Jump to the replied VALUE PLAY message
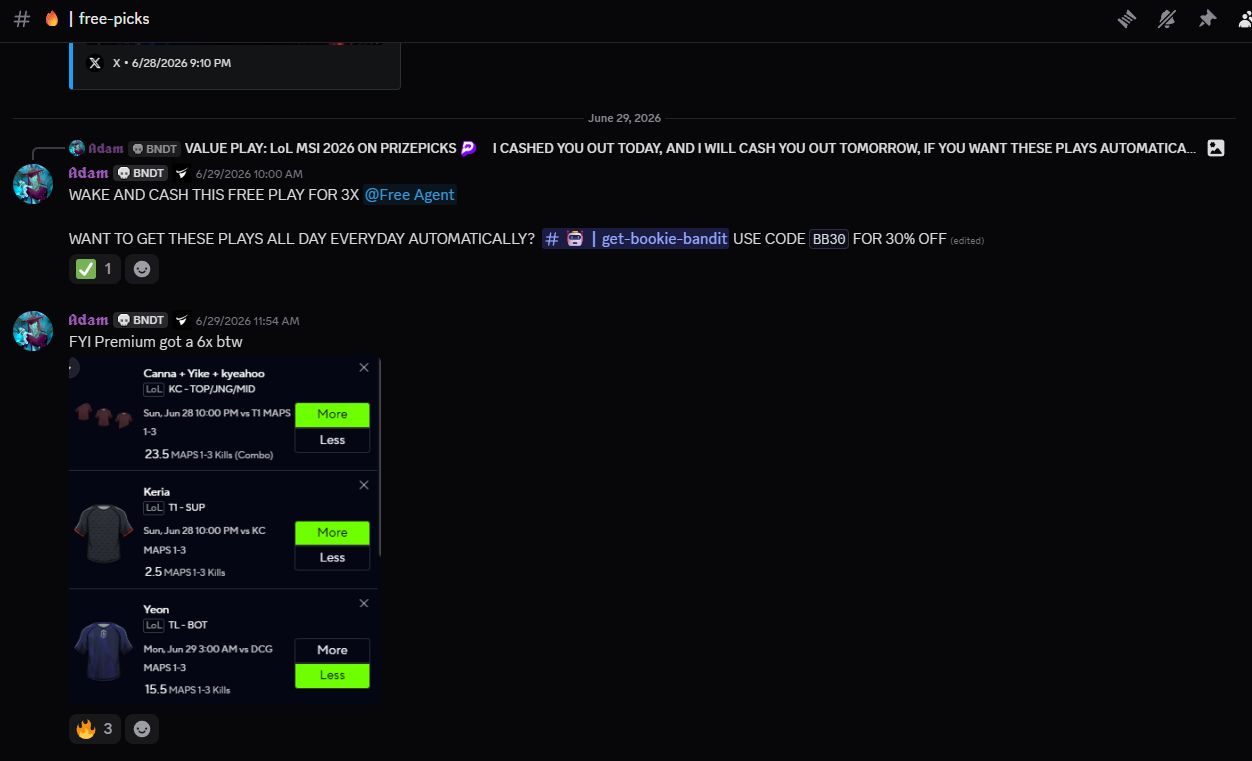 coord(690,148)
